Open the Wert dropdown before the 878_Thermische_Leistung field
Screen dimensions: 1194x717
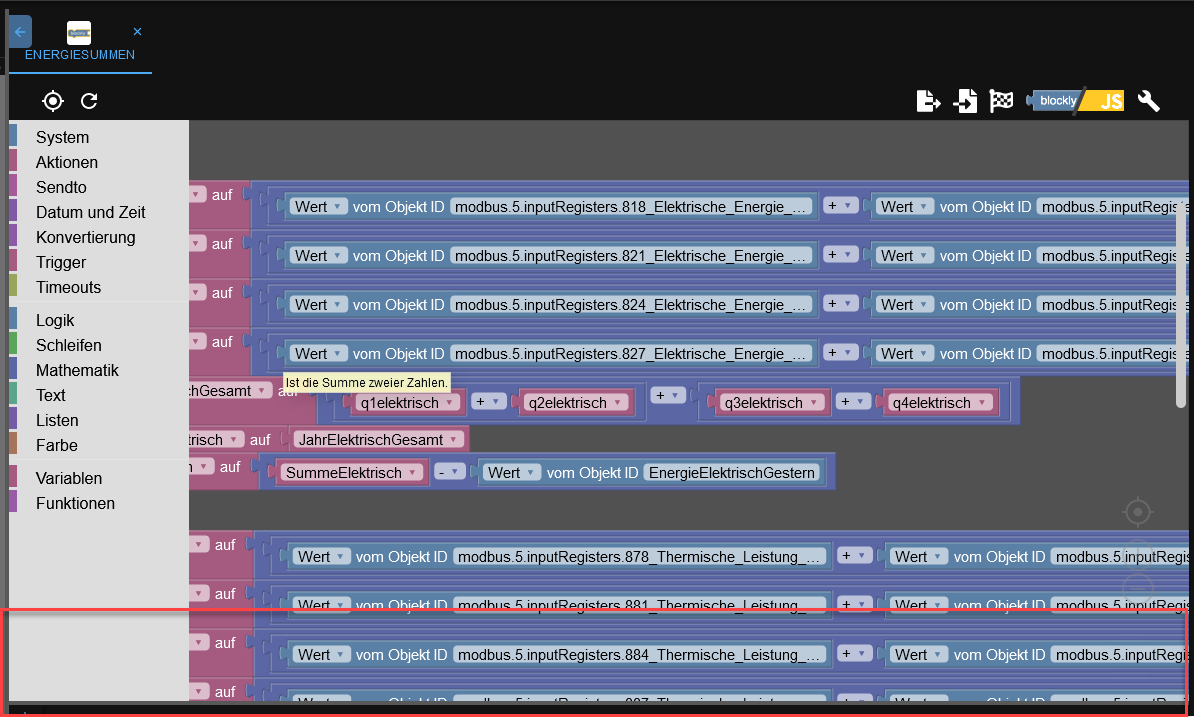[x=321, y=557]
